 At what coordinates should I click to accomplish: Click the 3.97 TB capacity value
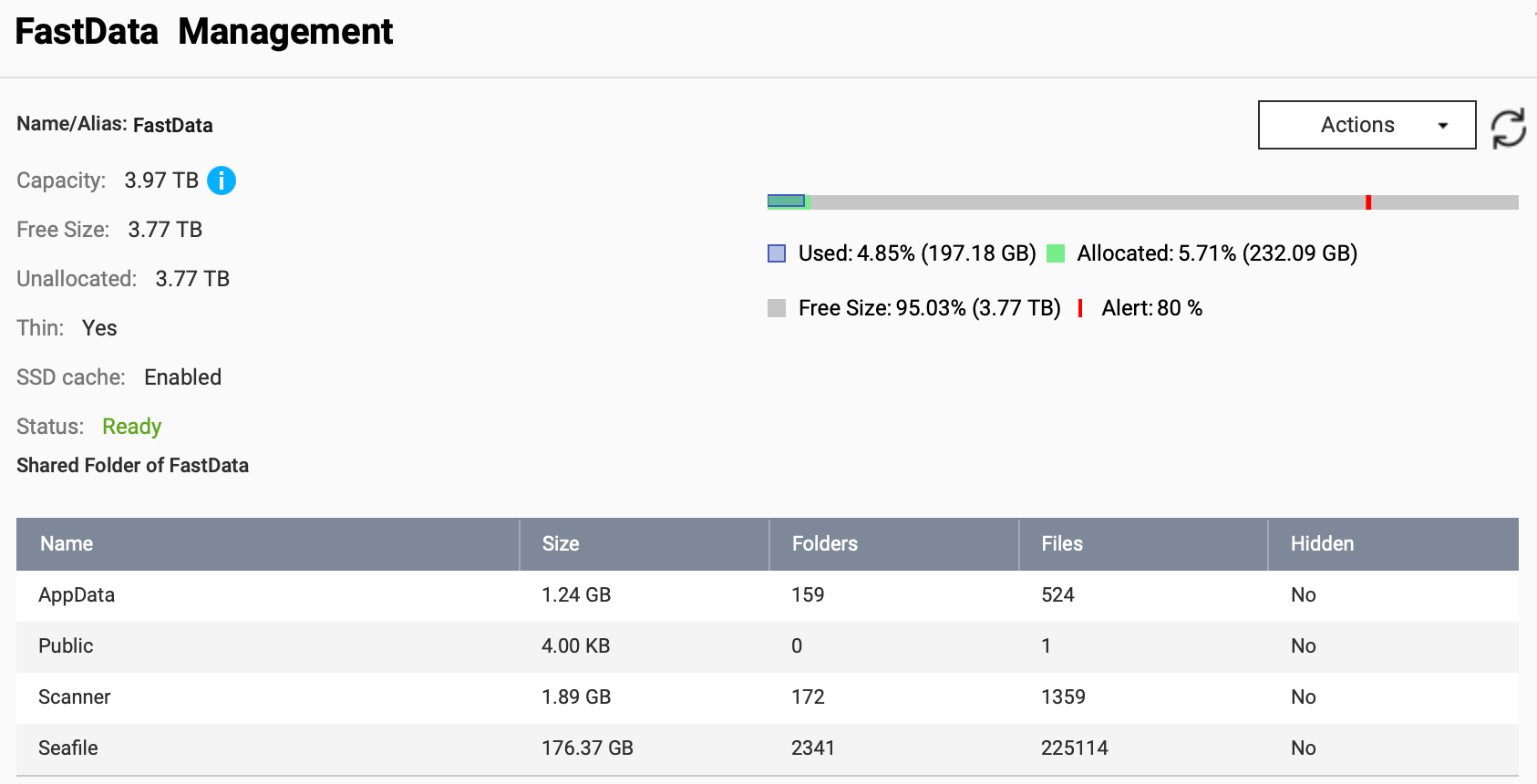161,181
